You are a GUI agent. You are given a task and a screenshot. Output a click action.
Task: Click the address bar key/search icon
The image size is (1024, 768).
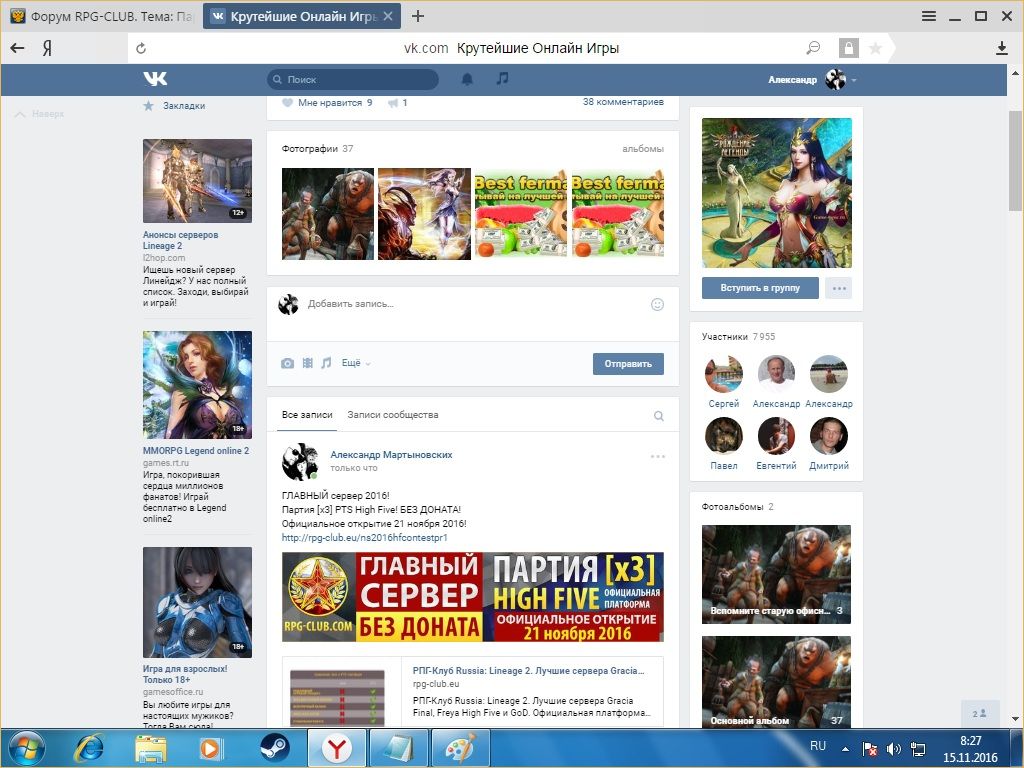click(x=813, y=48)
